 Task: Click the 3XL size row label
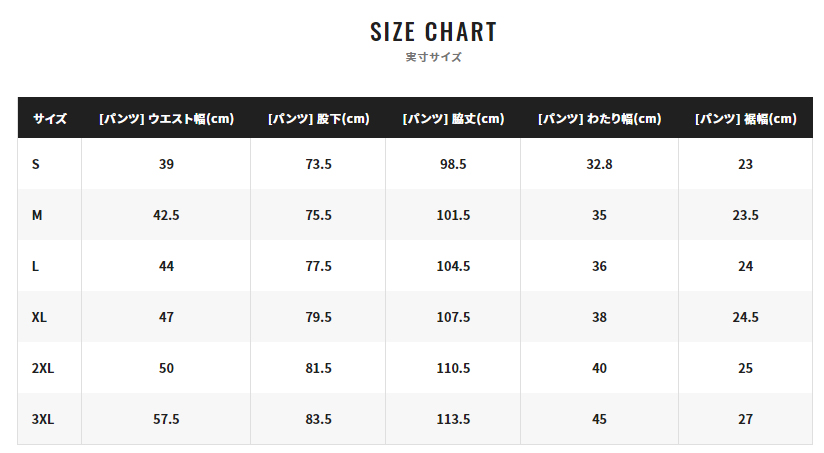click(43, 419)
